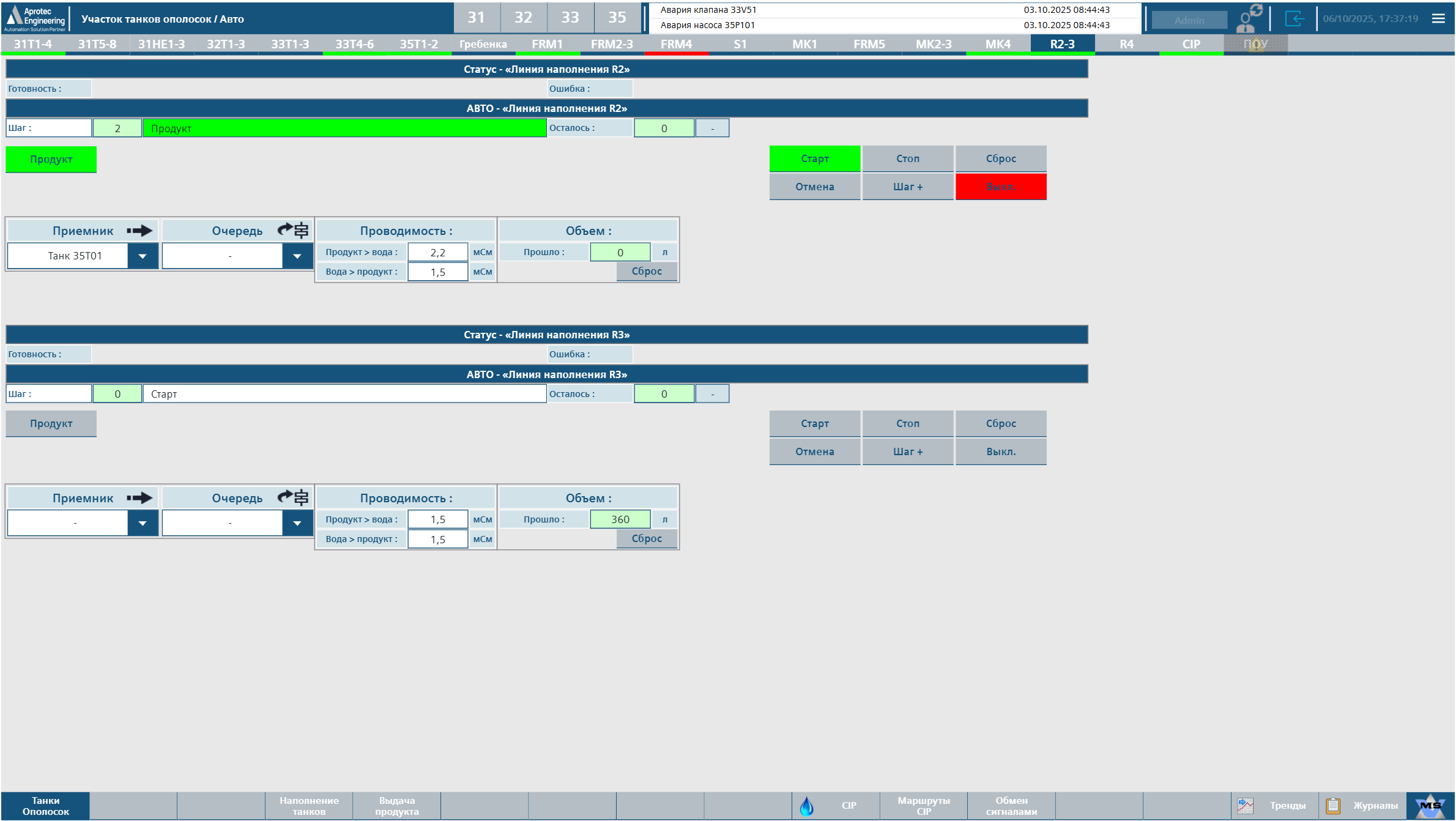Switch to the FRM4 tab
The width and height of the screenshot is (1456, 821).
(x=676, y=44)
